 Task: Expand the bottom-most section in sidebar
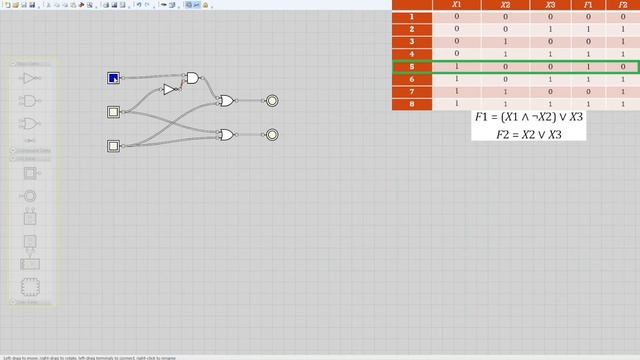pos(13,302)
